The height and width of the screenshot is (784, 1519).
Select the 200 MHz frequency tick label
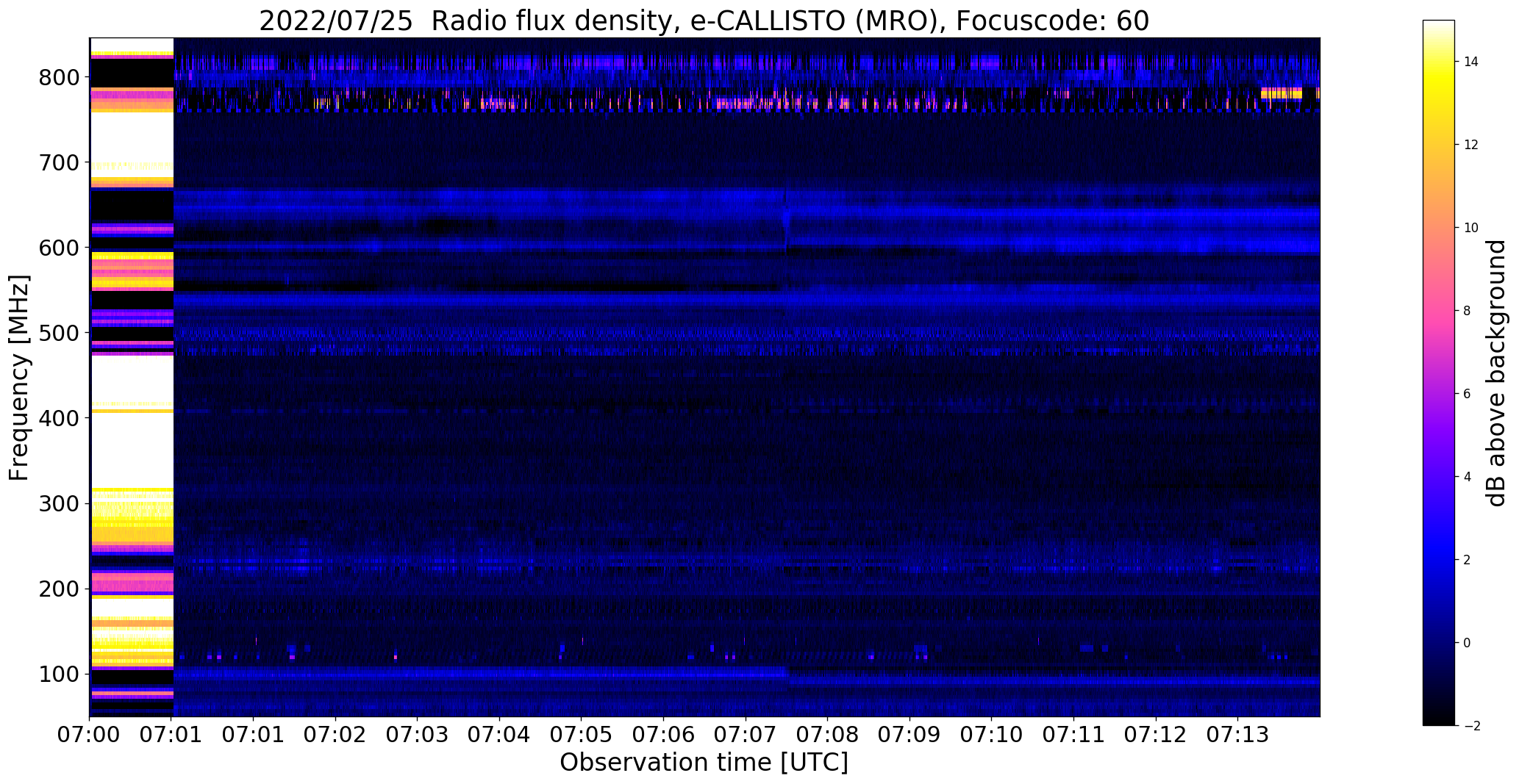[59, 589]
